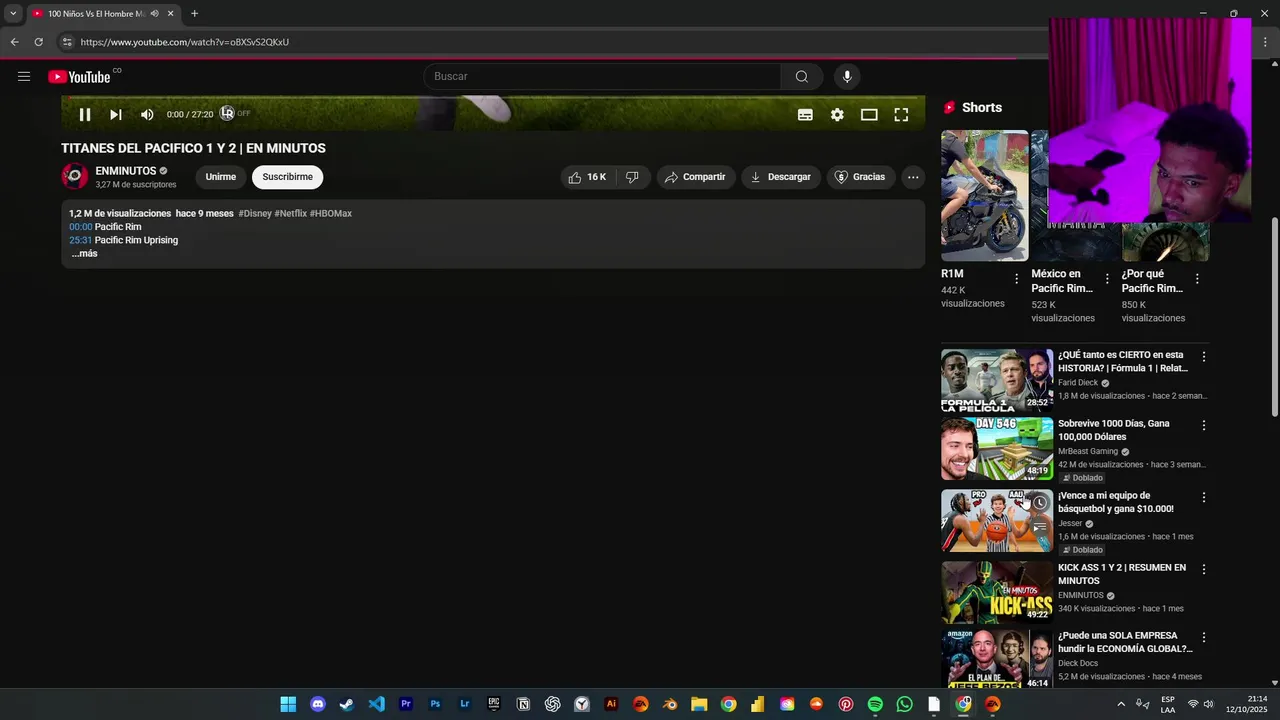Open options for the Jesser basketball video

pyautogui.click(x=1204, y=497)
